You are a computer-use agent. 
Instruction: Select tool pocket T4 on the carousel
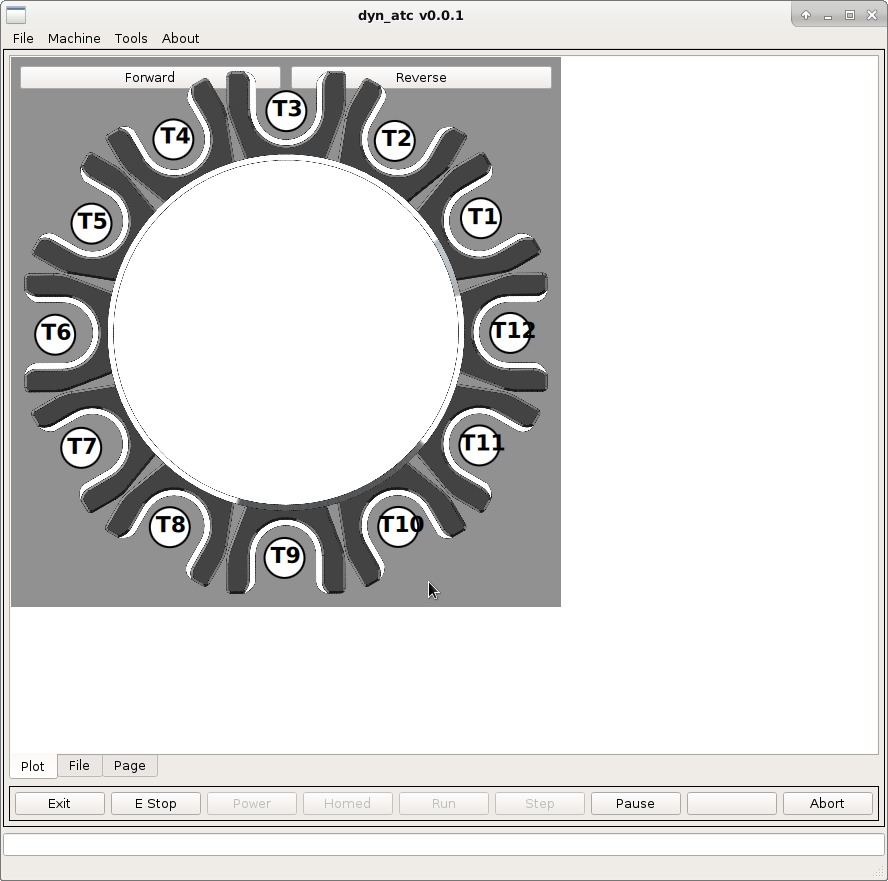(x=174, y=138)
